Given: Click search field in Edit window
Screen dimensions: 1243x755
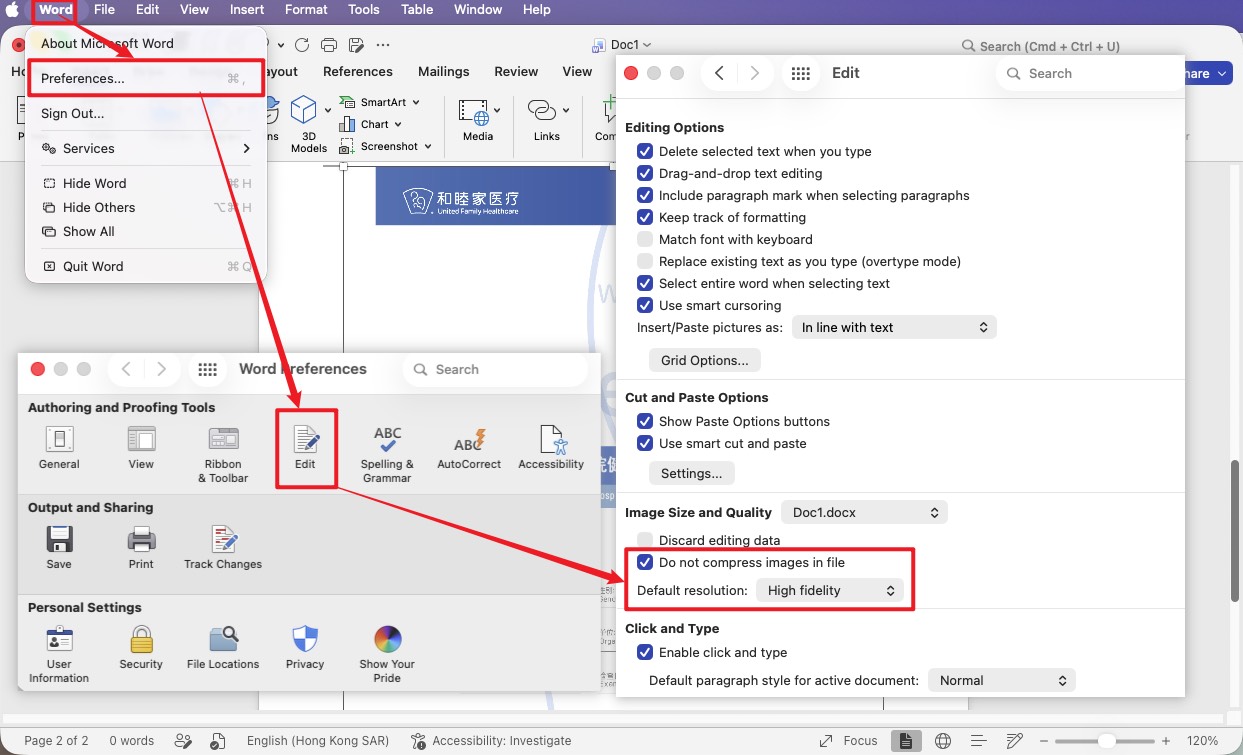Looking at the screenshot, I should (x=1091, y=74).
